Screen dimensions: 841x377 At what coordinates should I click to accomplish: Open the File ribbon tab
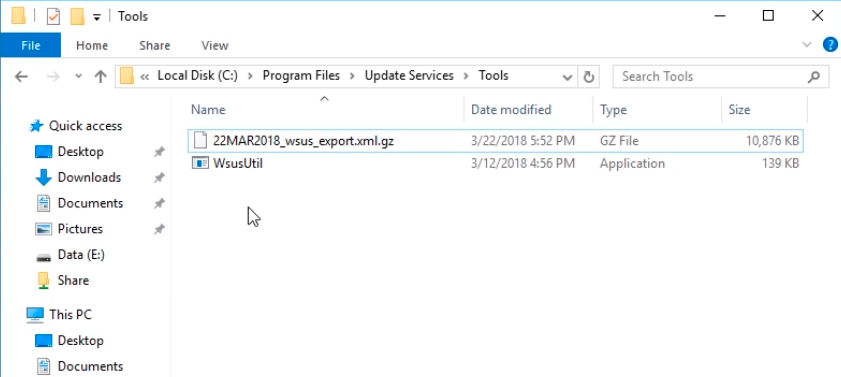pyautogui.click(x=31, y=46)
